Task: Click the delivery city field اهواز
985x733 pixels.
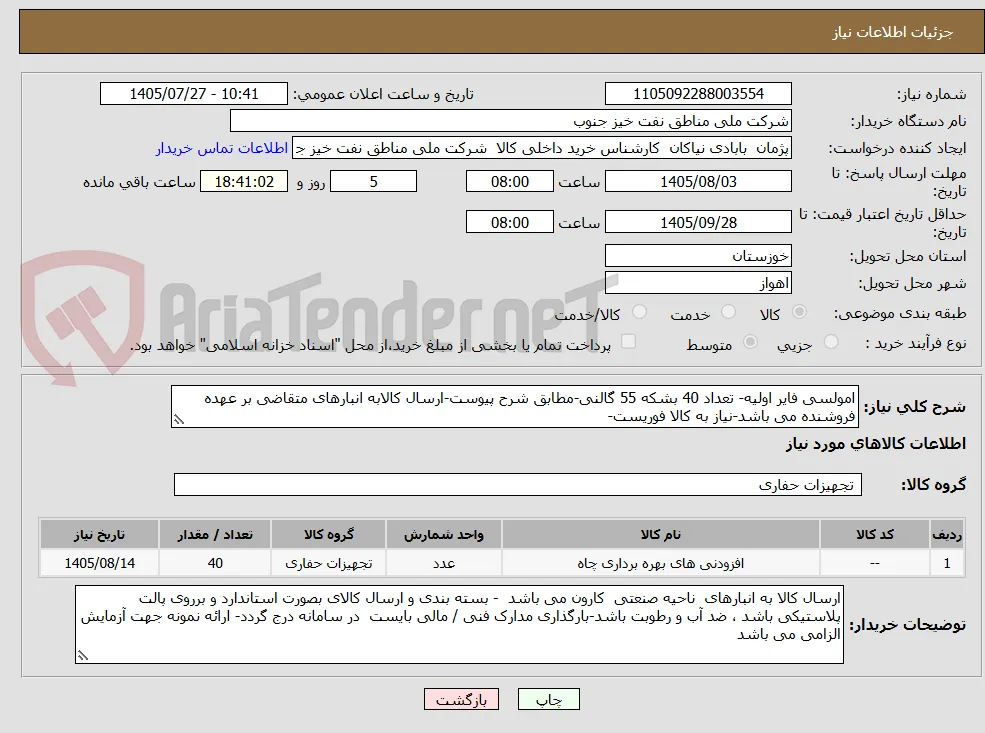Action: (698, 283)
